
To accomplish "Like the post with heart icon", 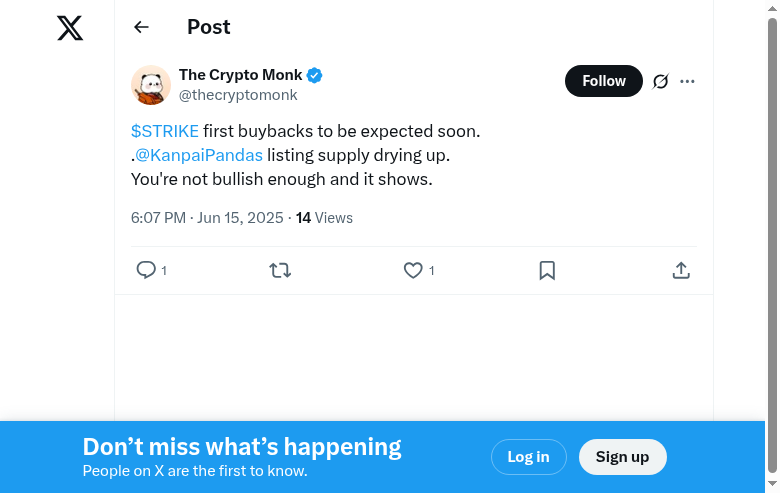I will (413, 270).
